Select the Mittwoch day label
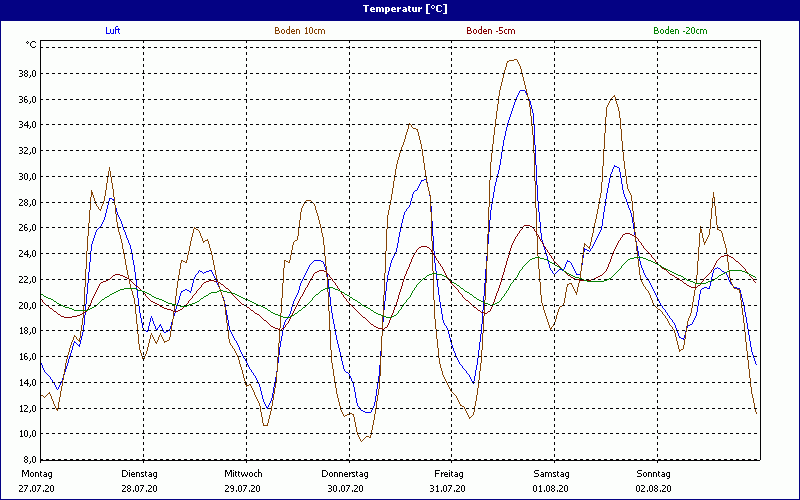 (x=243, y=473)
